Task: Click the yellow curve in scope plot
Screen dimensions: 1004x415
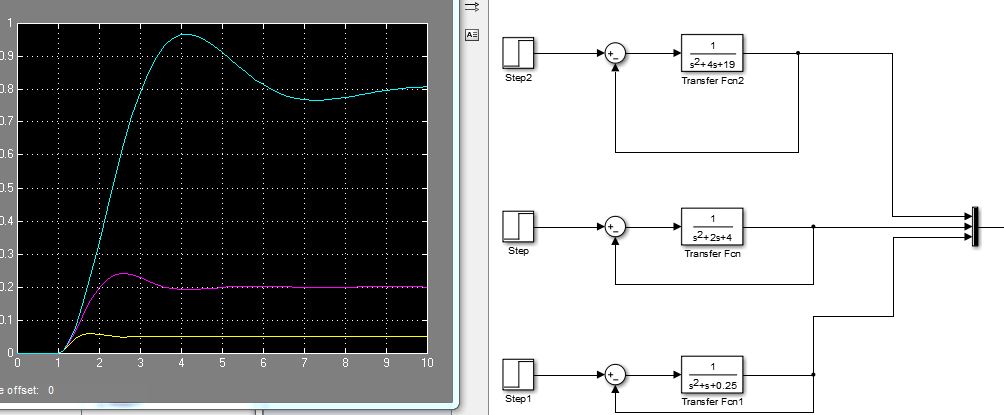Action: point(256,336)
